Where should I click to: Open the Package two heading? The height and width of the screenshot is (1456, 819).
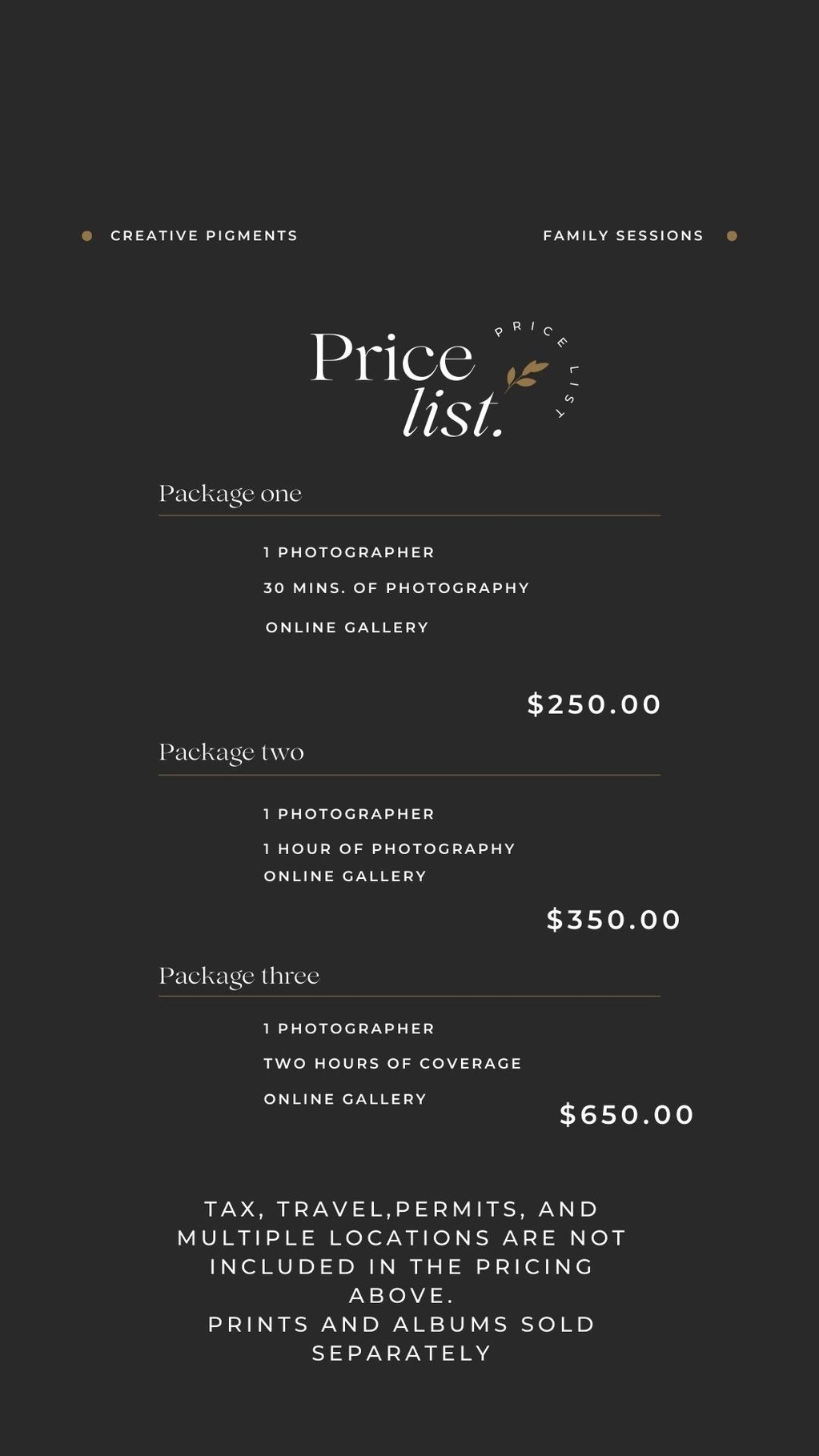tap(231, 752)
